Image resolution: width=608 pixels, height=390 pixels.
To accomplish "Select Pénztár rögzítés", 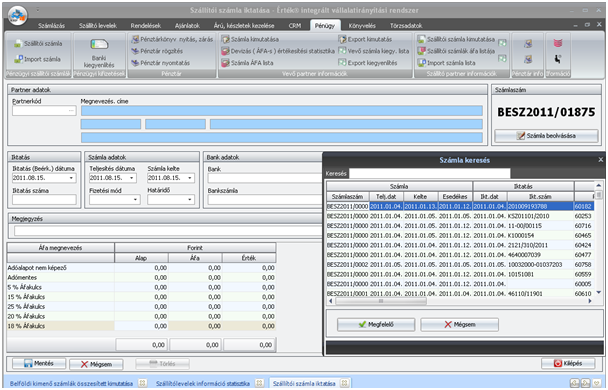I will (157, 51).
